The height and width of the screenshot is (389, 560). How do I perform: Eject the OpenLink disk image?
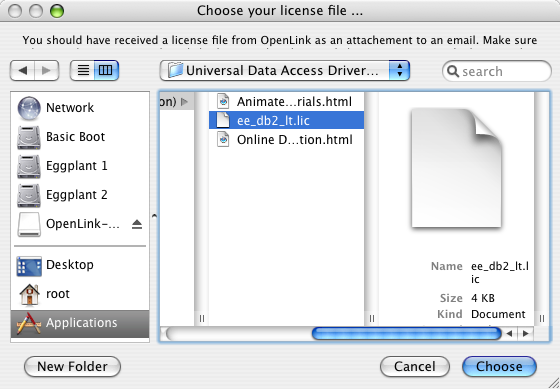point(137,224)
